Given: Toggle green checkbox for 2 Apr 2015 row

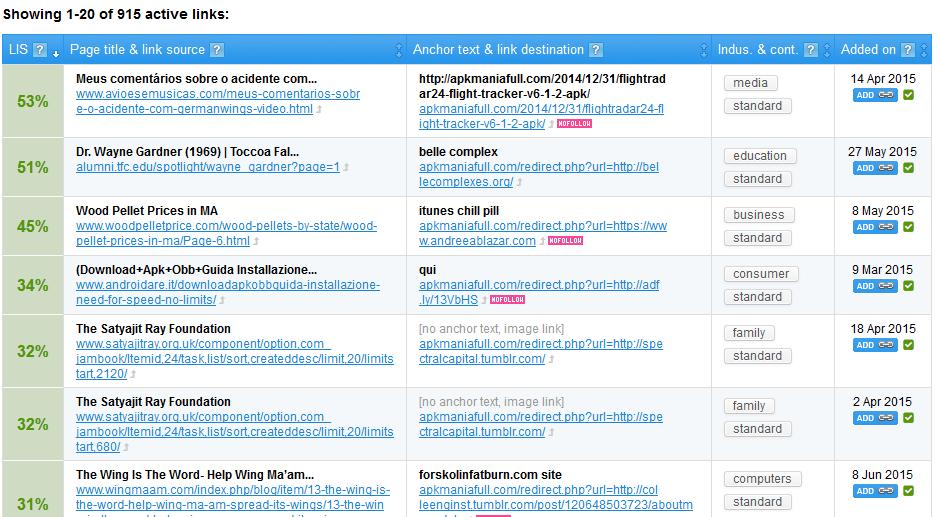Looking at the screenshot, I should pos(908,418).
